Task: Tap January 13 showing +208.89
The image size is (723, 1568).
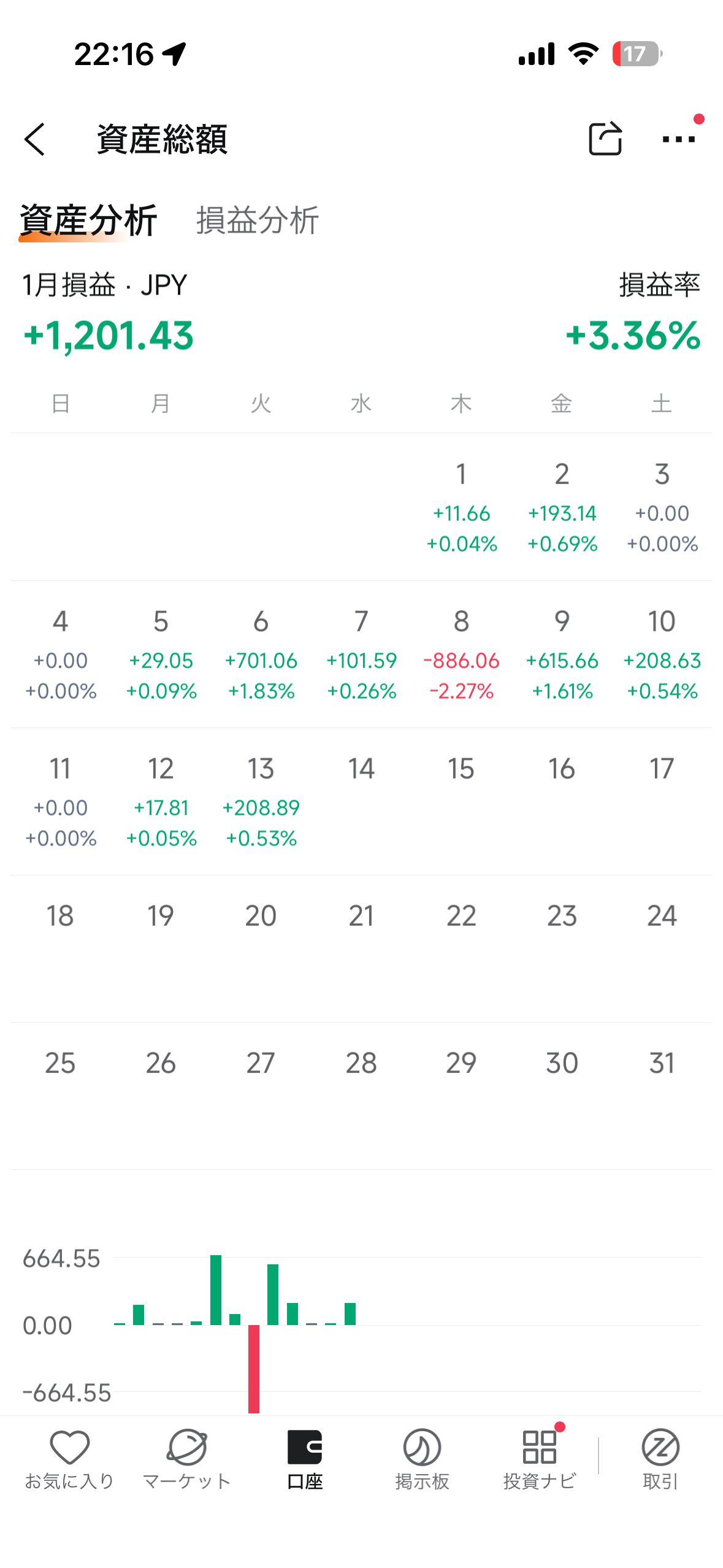Action: click(x=261, y=801)
